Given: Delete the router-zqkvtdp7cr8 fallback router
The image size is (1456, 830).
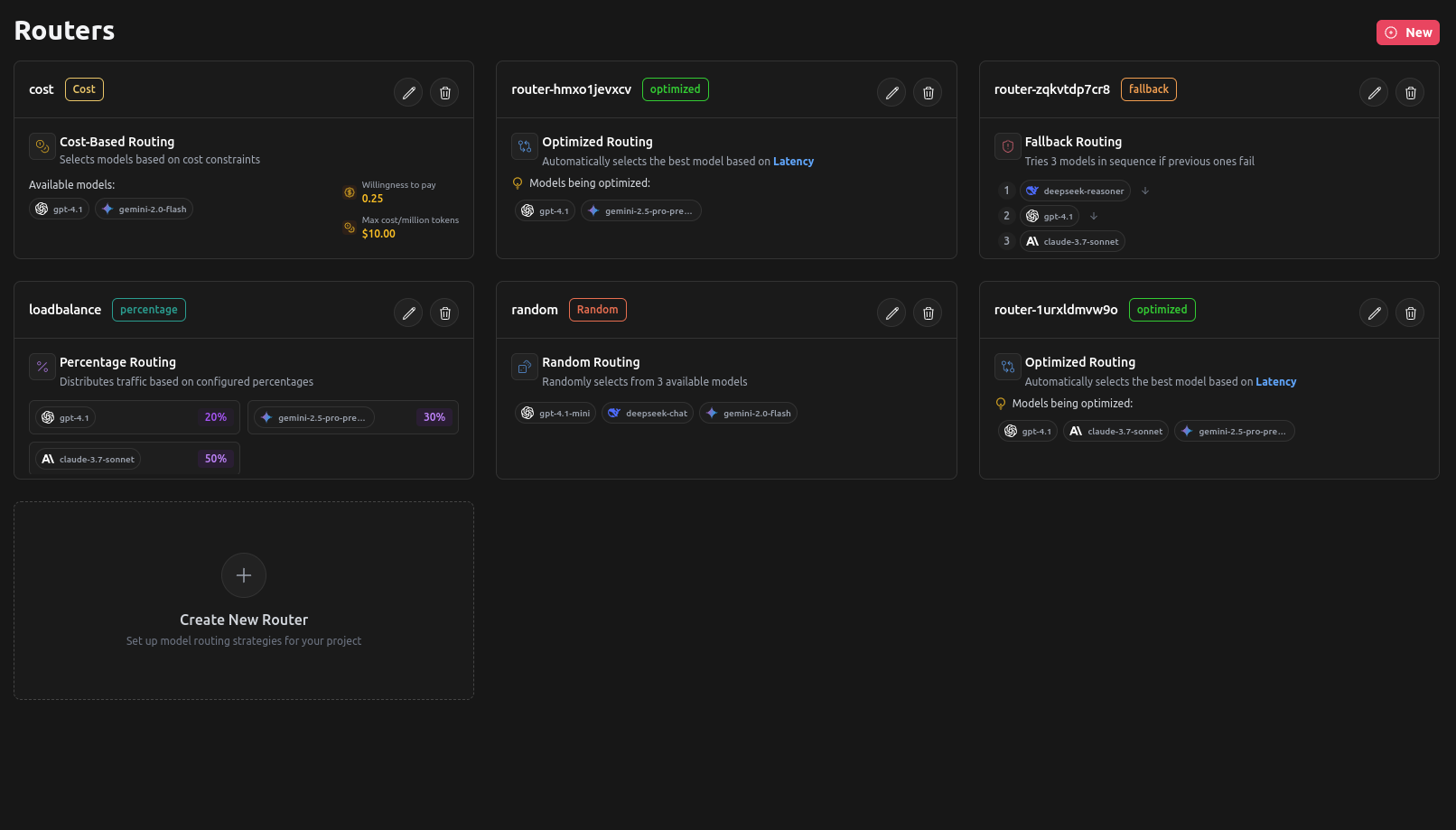Looking at the screenshot, I should 1410,92.
